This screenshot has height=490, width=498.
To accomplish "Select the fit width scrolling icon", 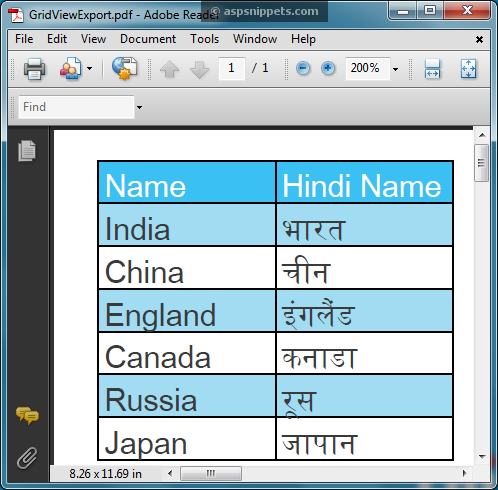I will (432, 69).
